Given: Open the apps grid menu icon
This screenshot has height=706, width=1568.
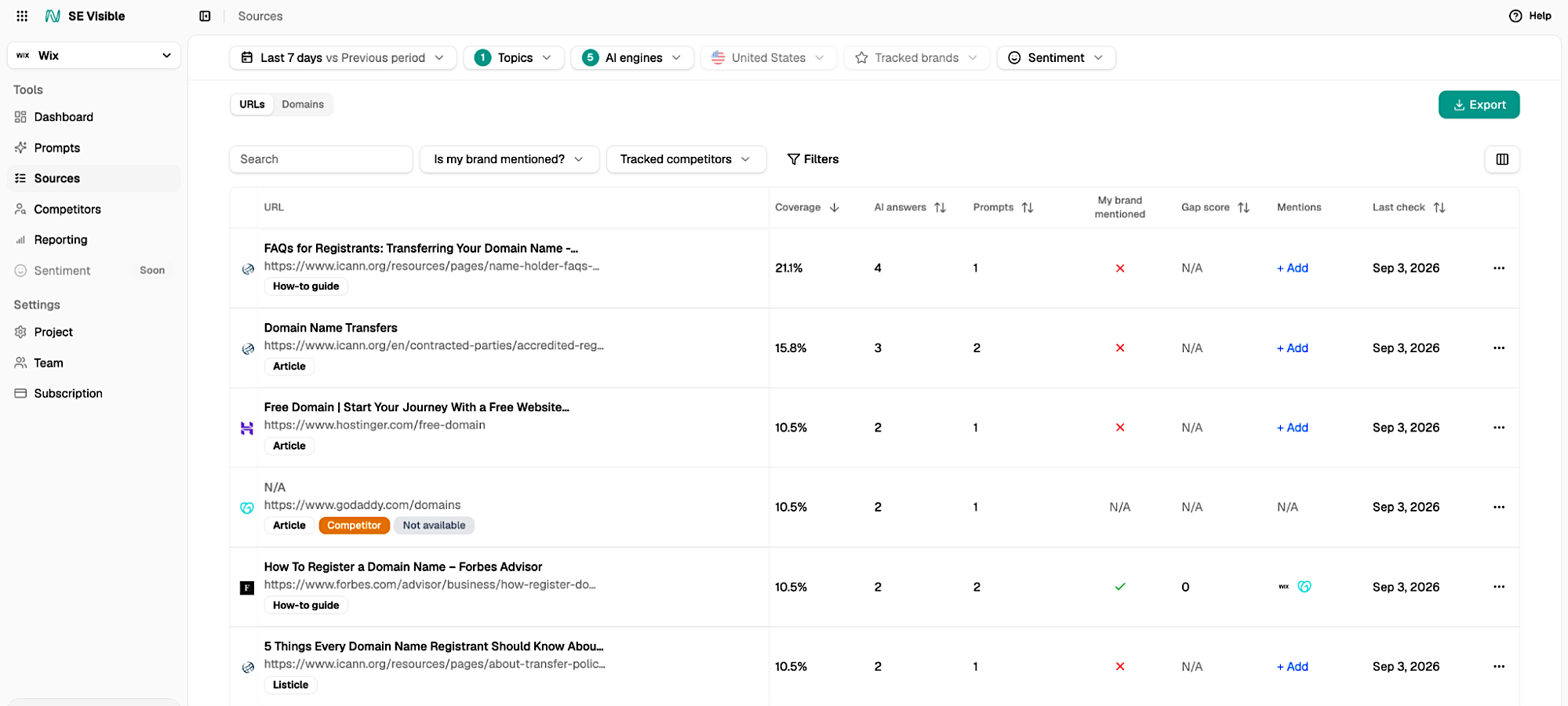Looking at the screenshot, I should tap(22, 16).
